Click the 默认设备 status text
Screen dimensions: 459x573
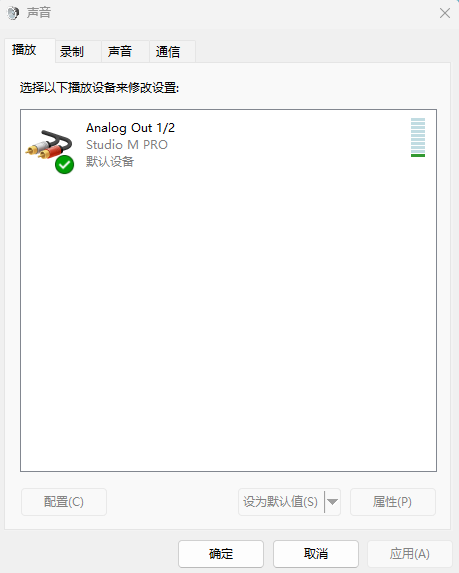pyautogui.click(x=110, y=161)
